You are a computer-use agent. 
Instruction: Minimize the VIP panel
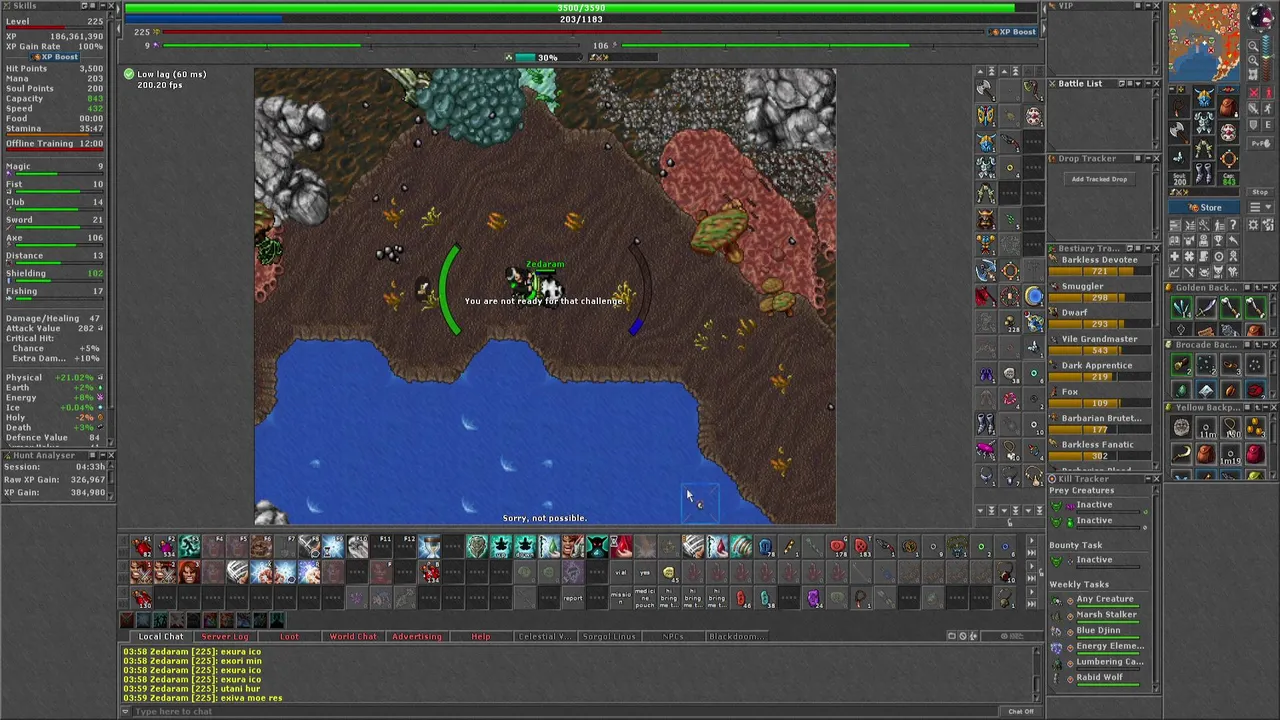[x=1148, y=6]
